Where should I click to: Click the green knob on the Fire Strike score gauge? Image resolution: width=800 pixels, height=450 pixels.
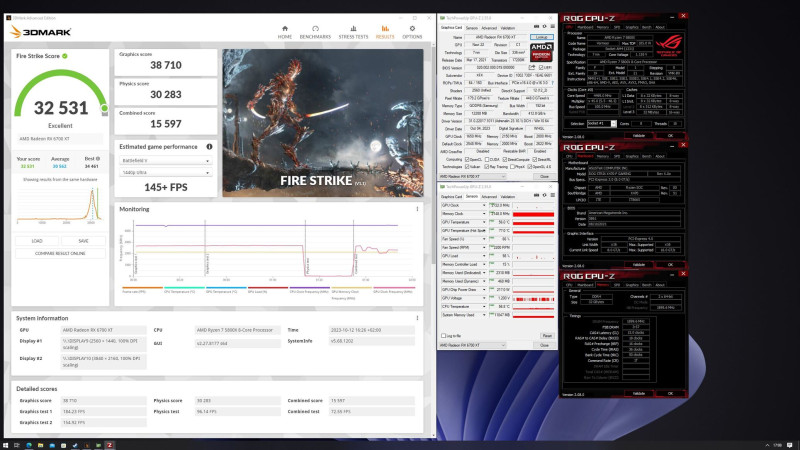pyautogui.click(x=105, y=108)
